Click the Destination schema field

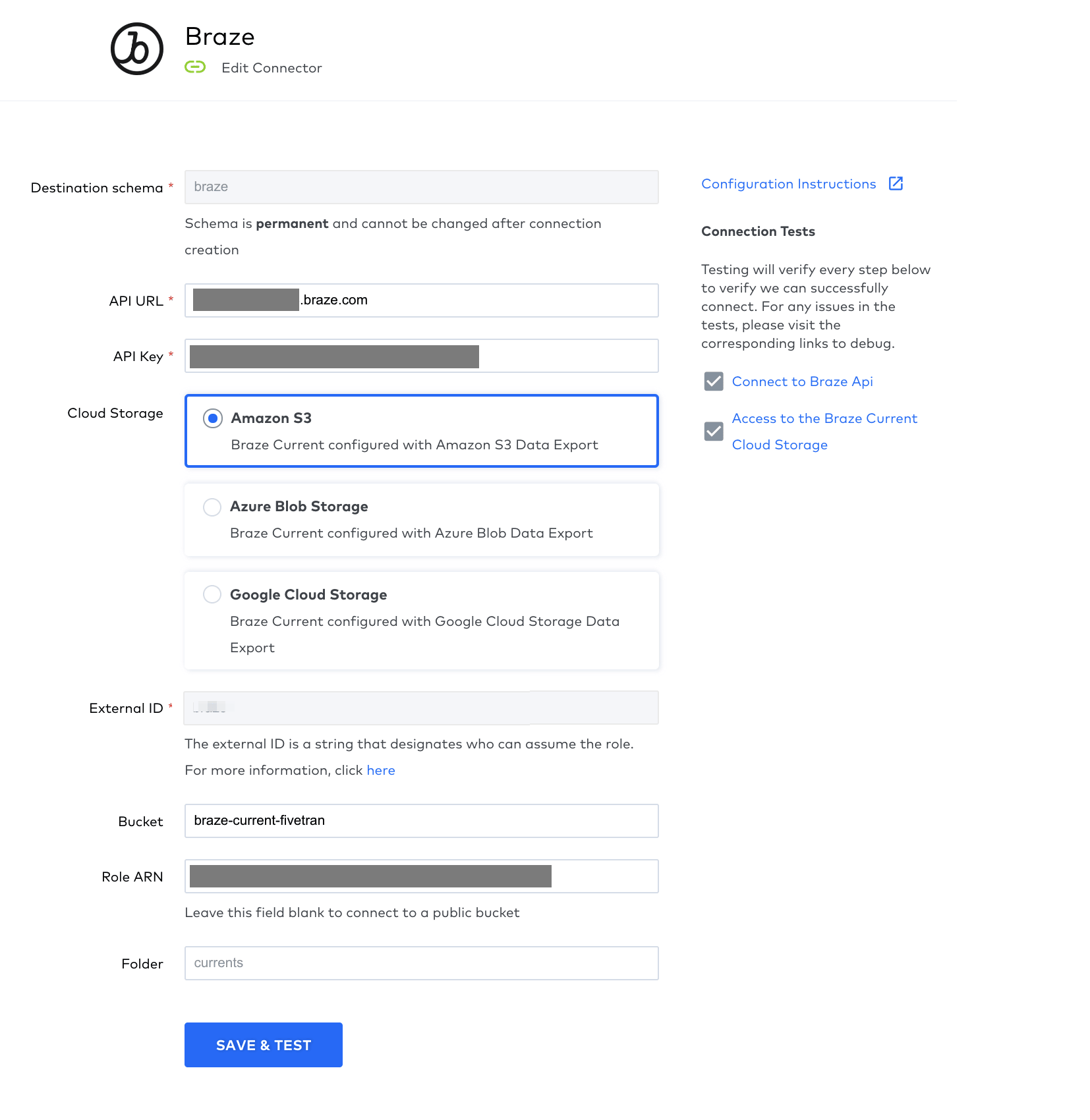(x=422, y=187)
